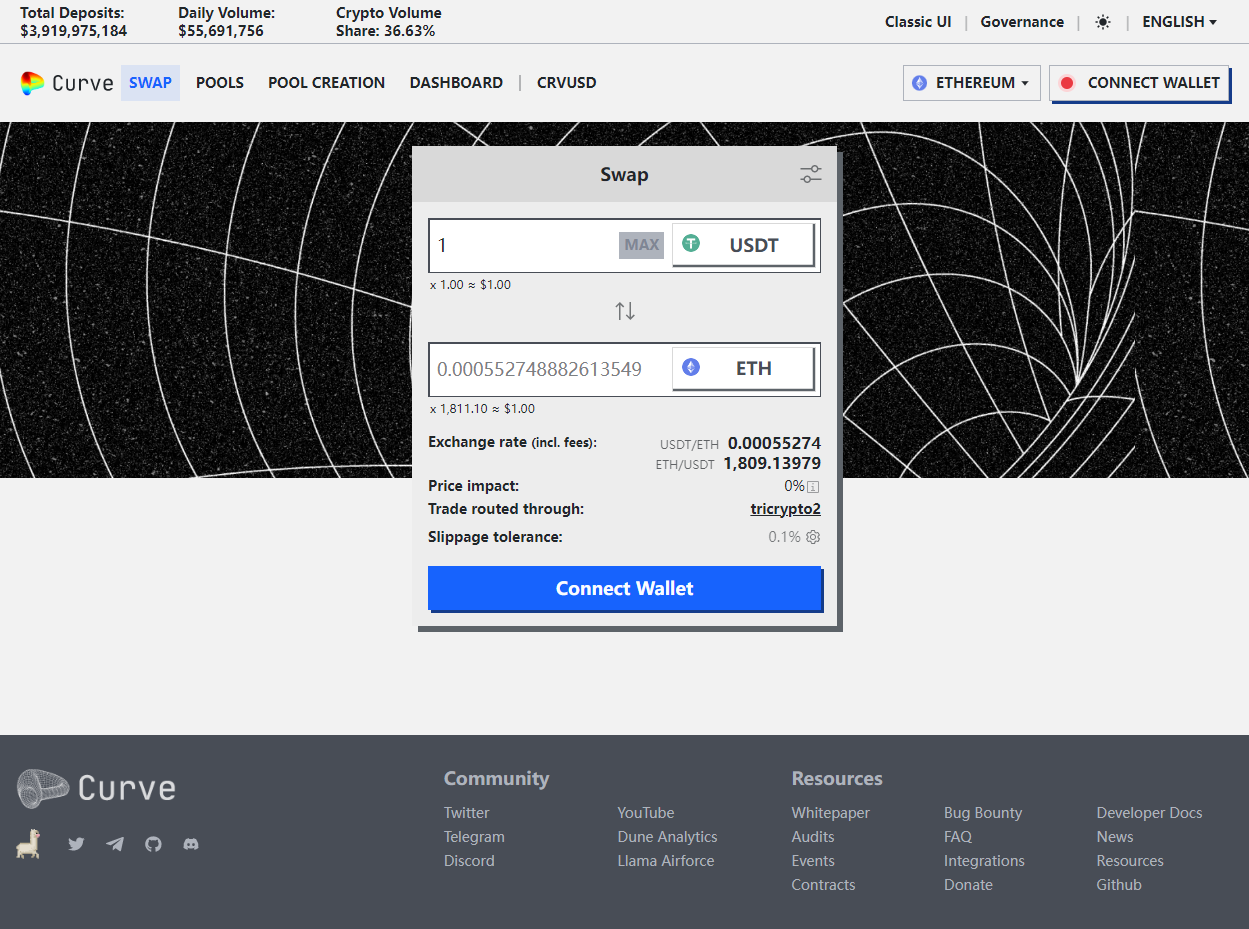Follow the tricrypto2 route link
The width and height of the screenshot is (1249, 929).
tap(785, 509)
